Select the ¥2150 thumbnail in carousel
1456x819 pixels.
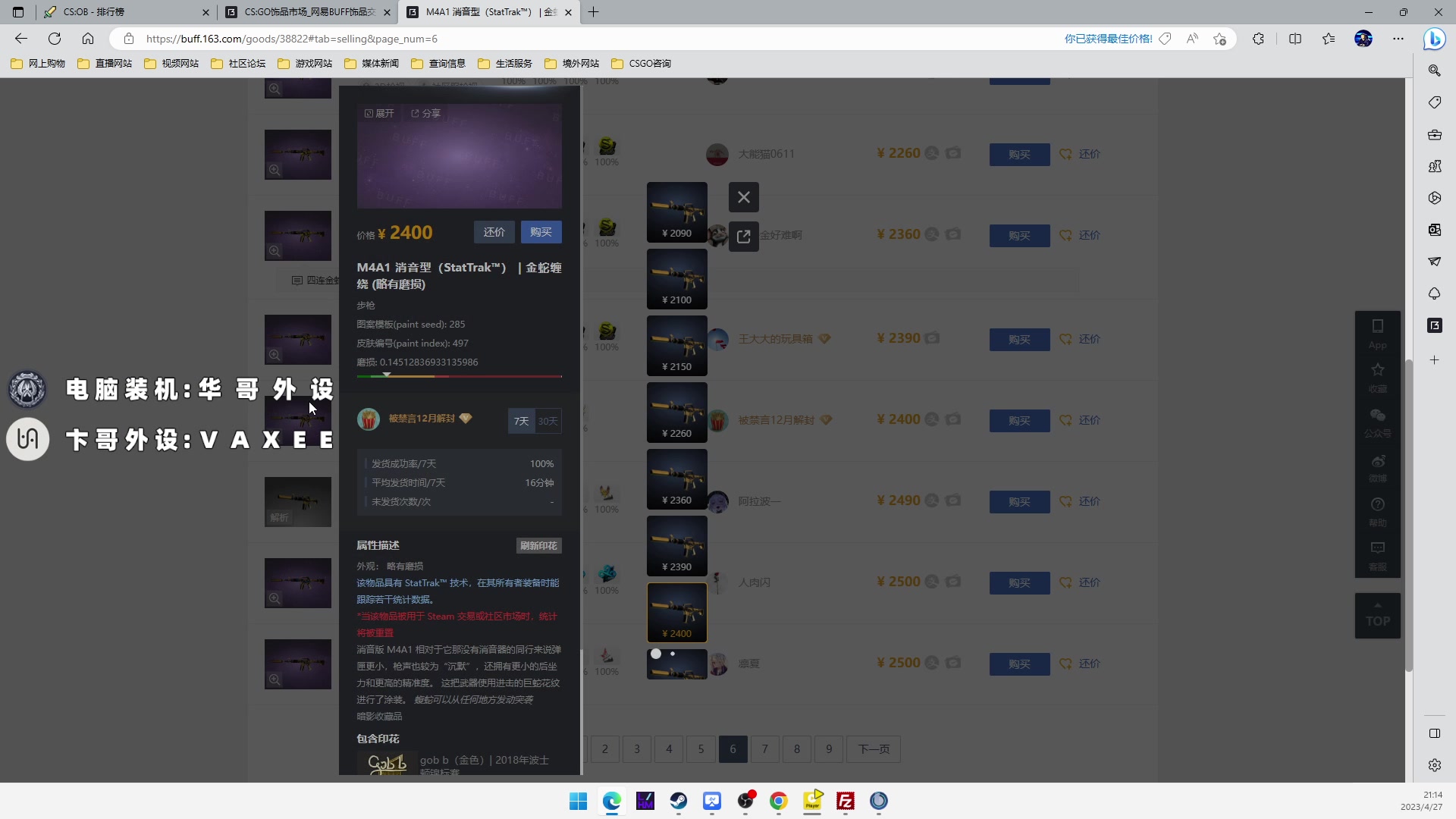(676, 346)
